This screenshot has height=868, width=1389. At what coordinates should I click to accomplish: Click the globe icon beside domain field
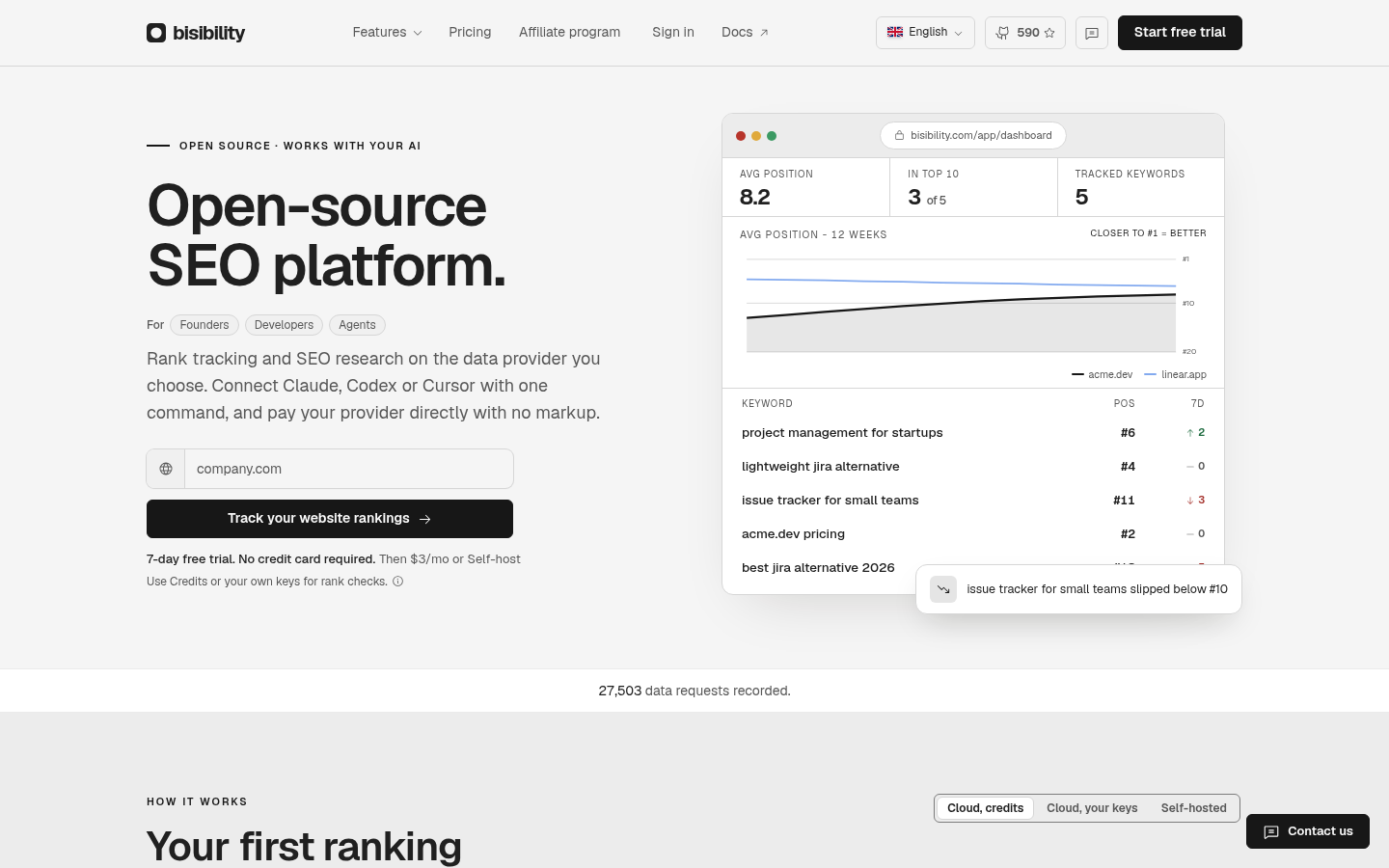166,469
